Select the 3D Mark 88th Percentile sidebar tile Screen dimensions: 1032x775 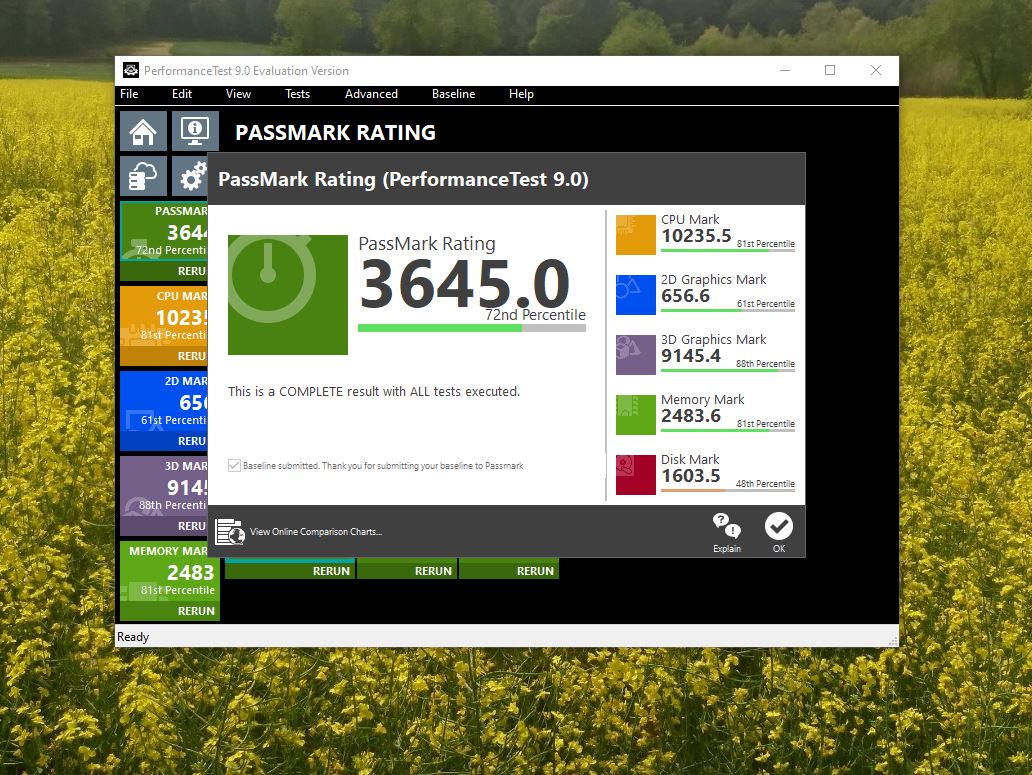[x=165, y=487]
